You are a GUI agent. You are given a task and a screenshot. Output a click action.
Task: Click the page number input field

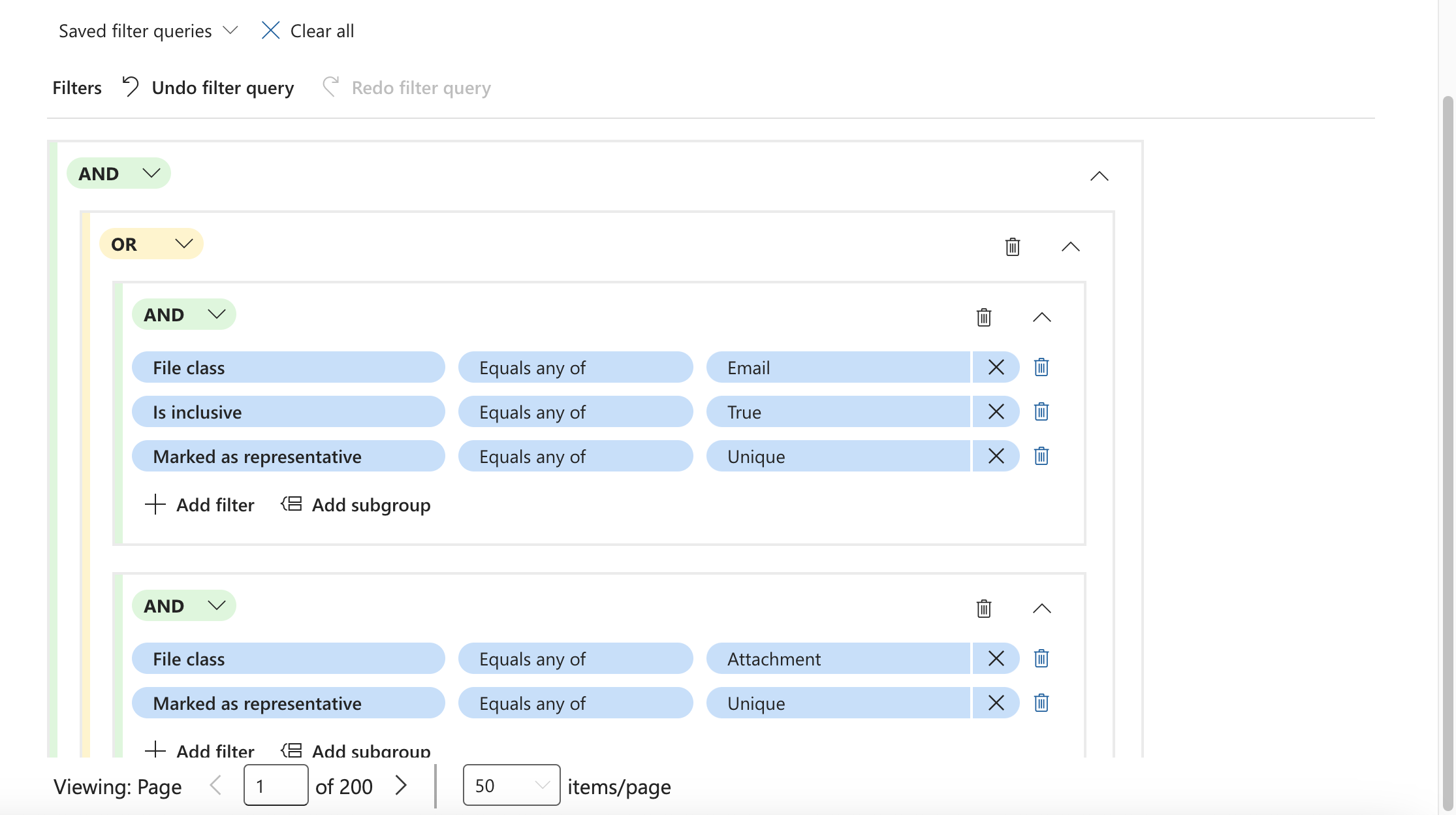pyautogui.click(x=276, y=786)
